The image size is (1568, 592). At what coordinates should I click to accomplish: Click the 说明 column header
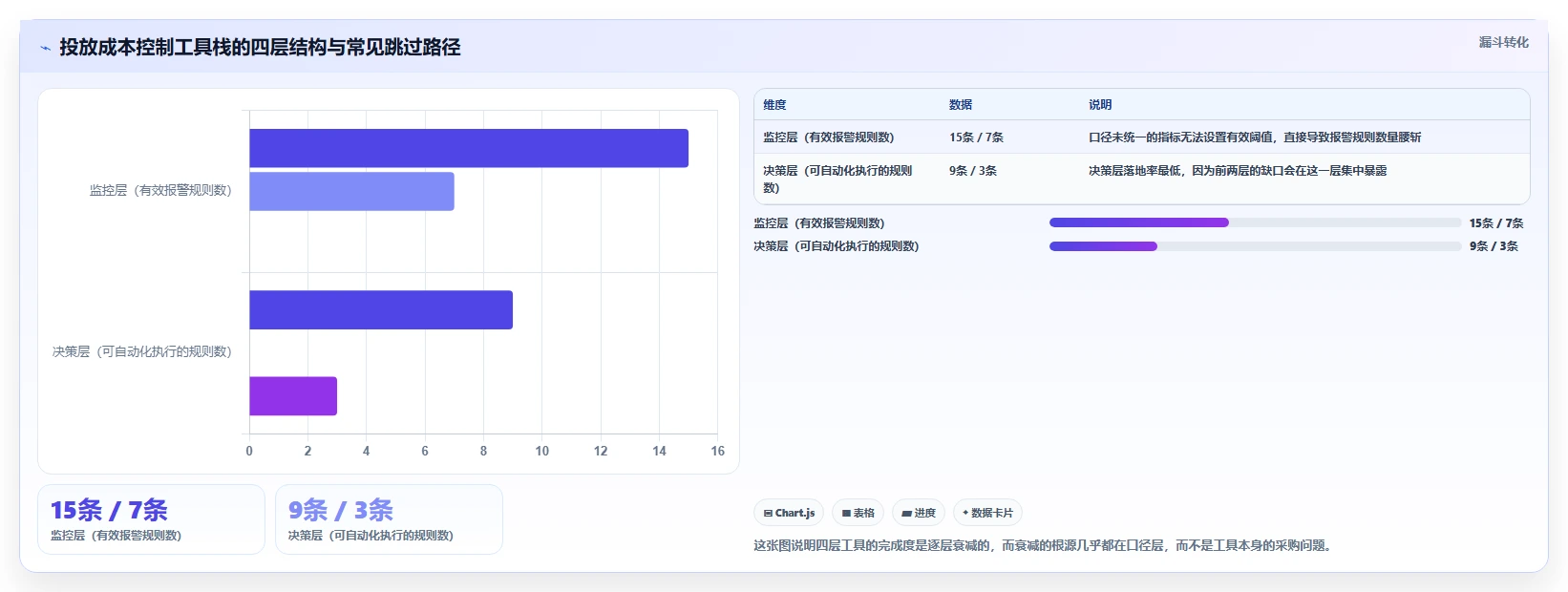click(1100, 105)
